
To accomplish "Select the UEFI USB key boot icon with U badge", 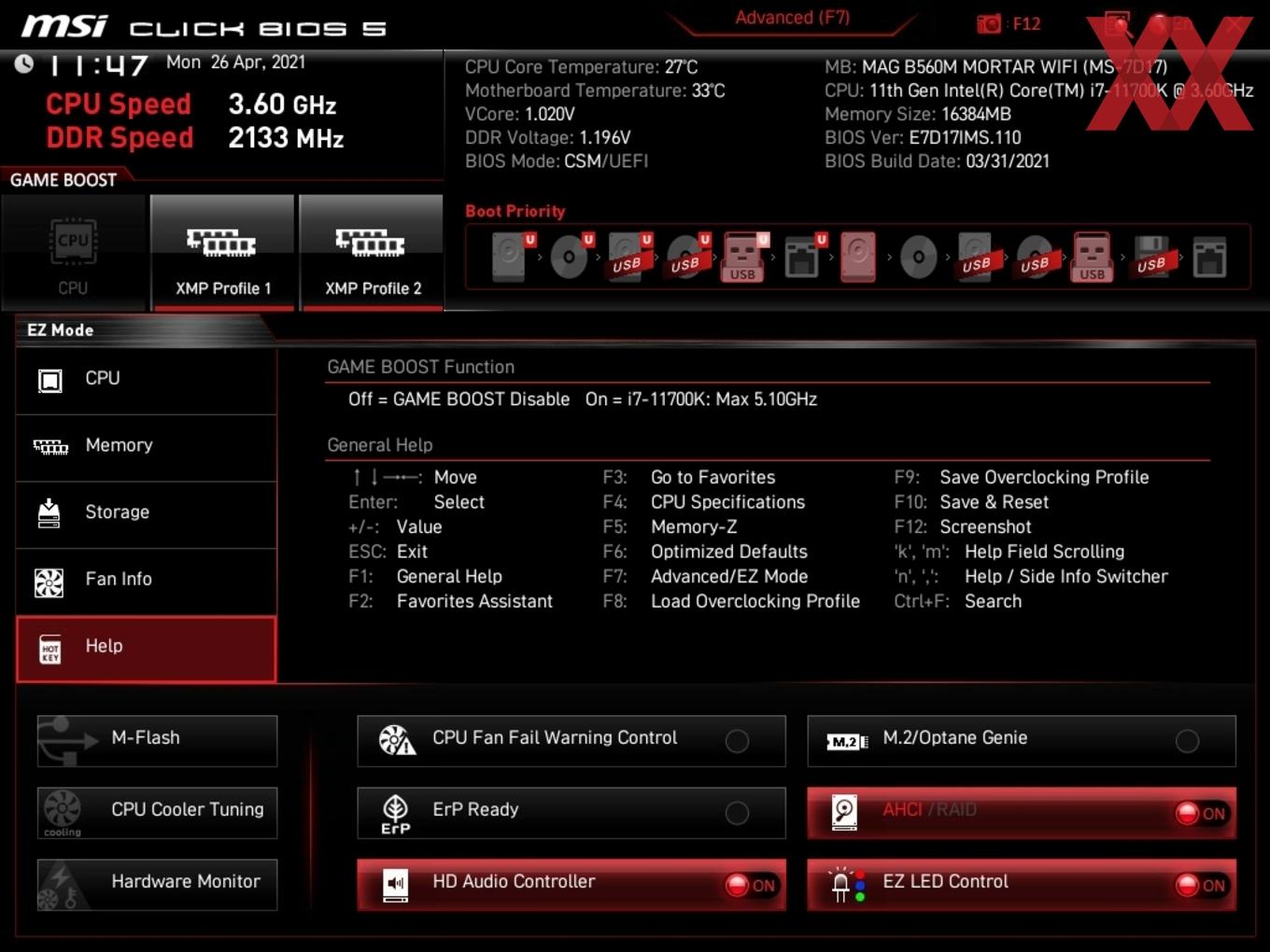I will point(744,257).
